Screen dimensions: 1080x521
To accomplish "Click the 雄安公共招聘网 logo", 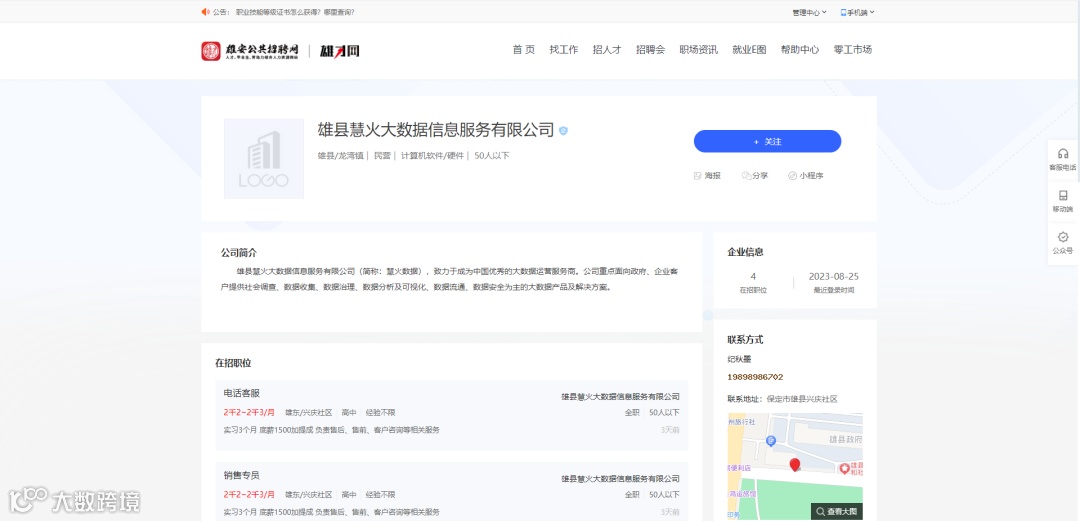I will [x=250, y=51].
